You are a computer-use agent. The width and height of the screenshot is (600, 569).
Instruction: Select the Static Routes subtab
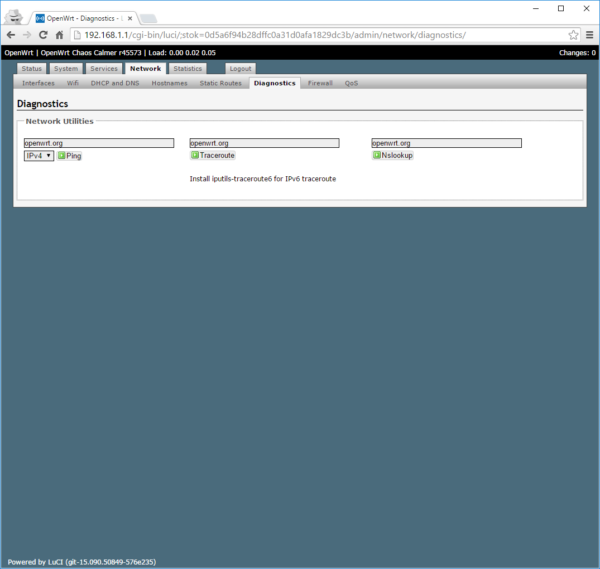tap(220, 83)
